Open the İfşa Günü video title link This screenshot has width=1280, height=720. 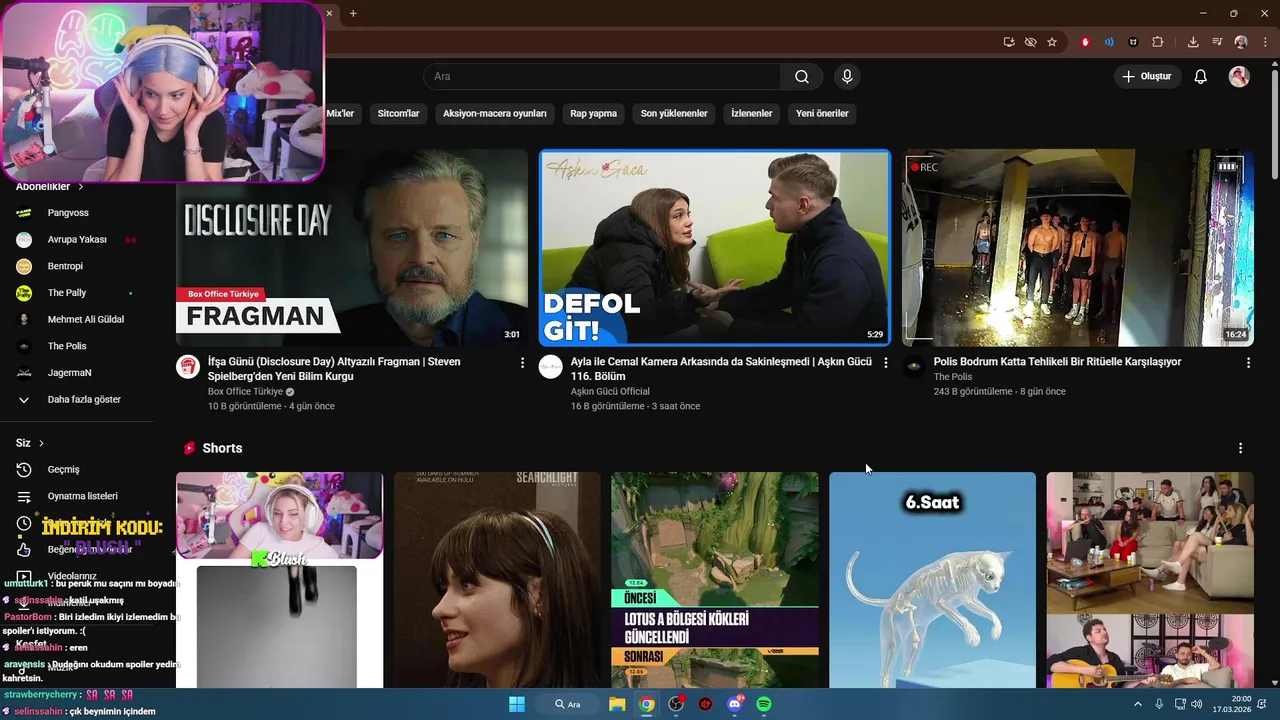(334, 369)
